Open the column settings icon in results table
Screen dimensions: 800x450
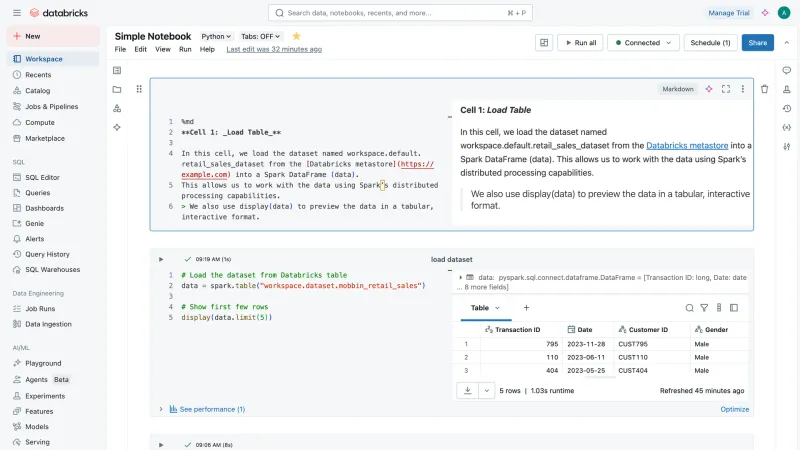tap(719, 308)
